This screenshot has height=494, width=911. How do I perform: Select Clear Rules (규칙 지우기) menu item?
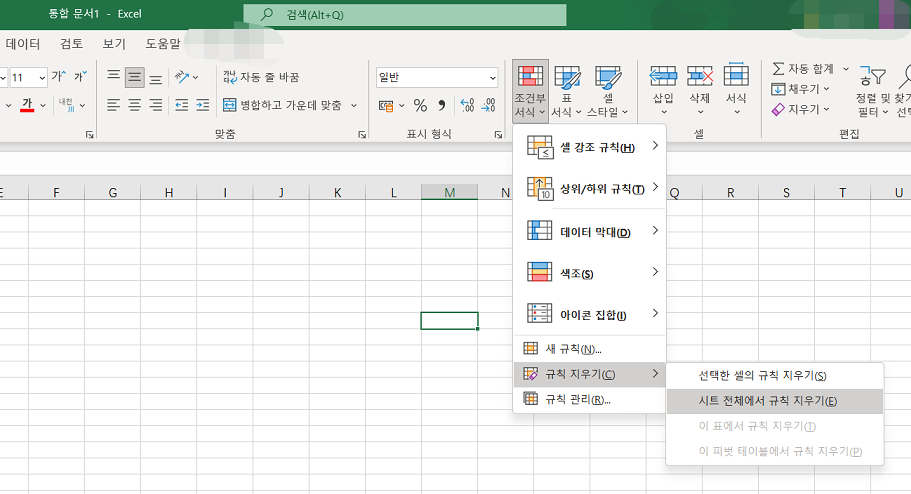coord(589,374)
